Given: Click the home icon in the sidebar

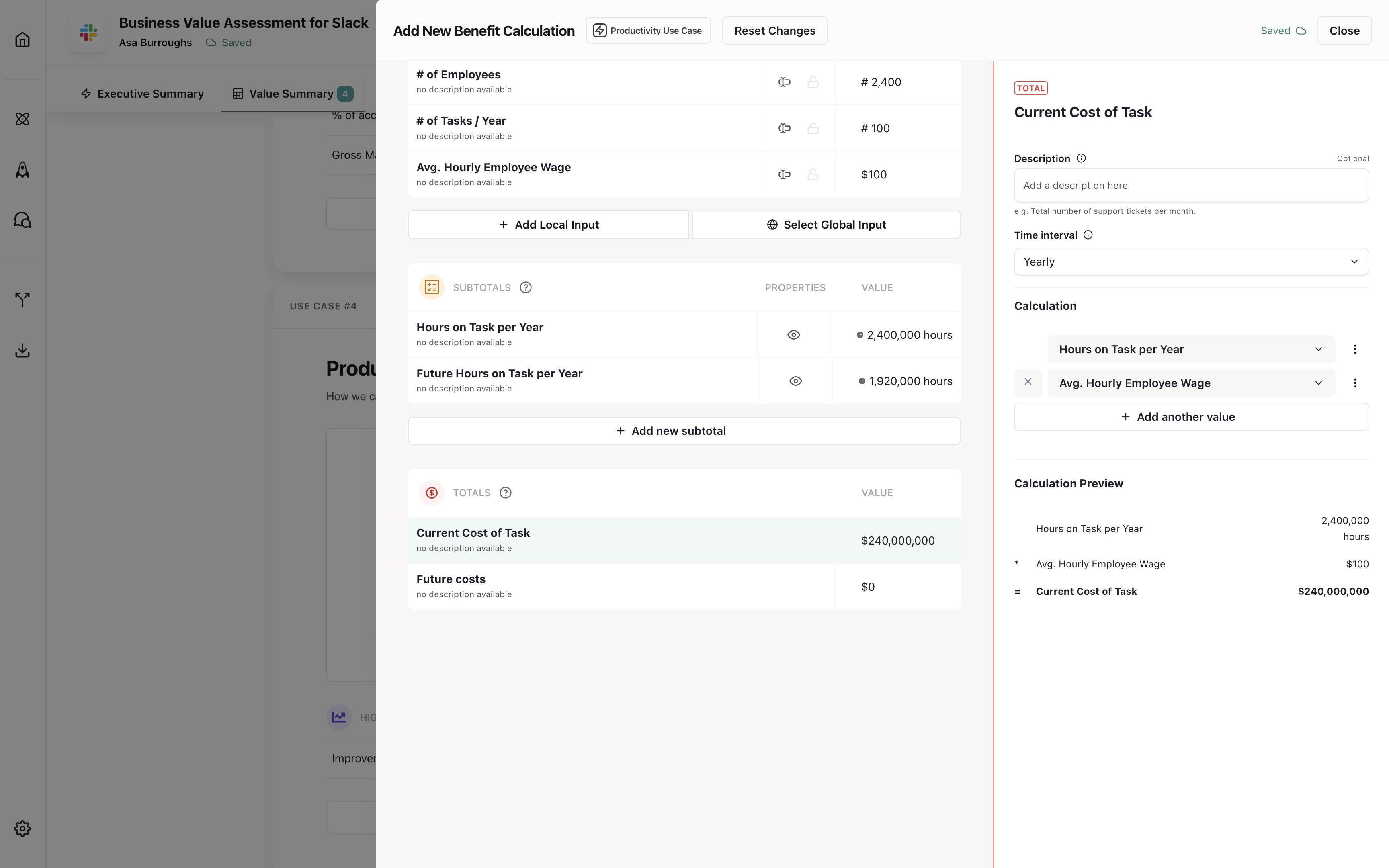Looking at the screenshot, I should tap(23, 40).
